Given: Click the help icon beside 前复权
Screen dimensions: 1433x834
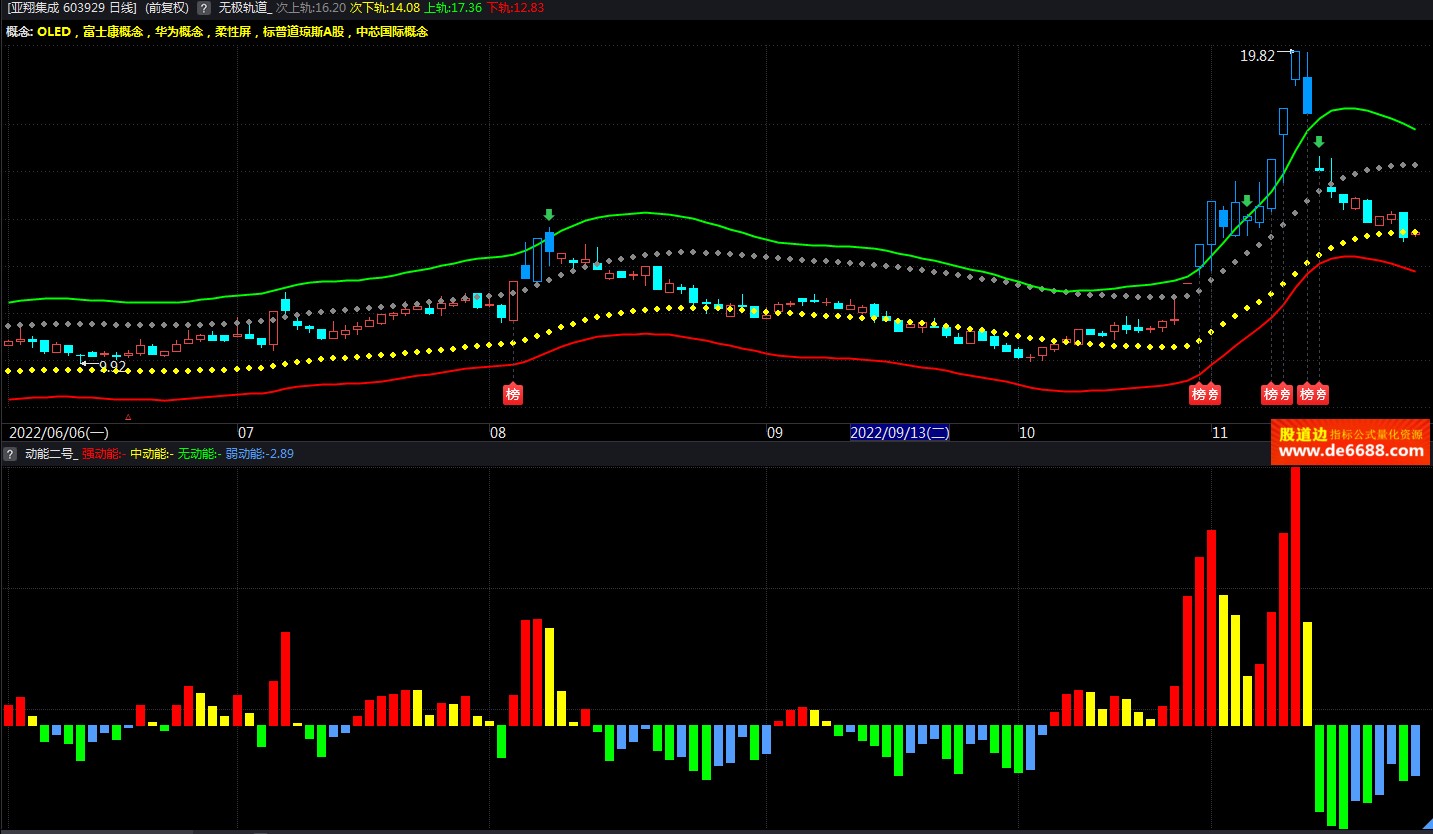Looking at the screenshot, I should click(x=204, y=7).
